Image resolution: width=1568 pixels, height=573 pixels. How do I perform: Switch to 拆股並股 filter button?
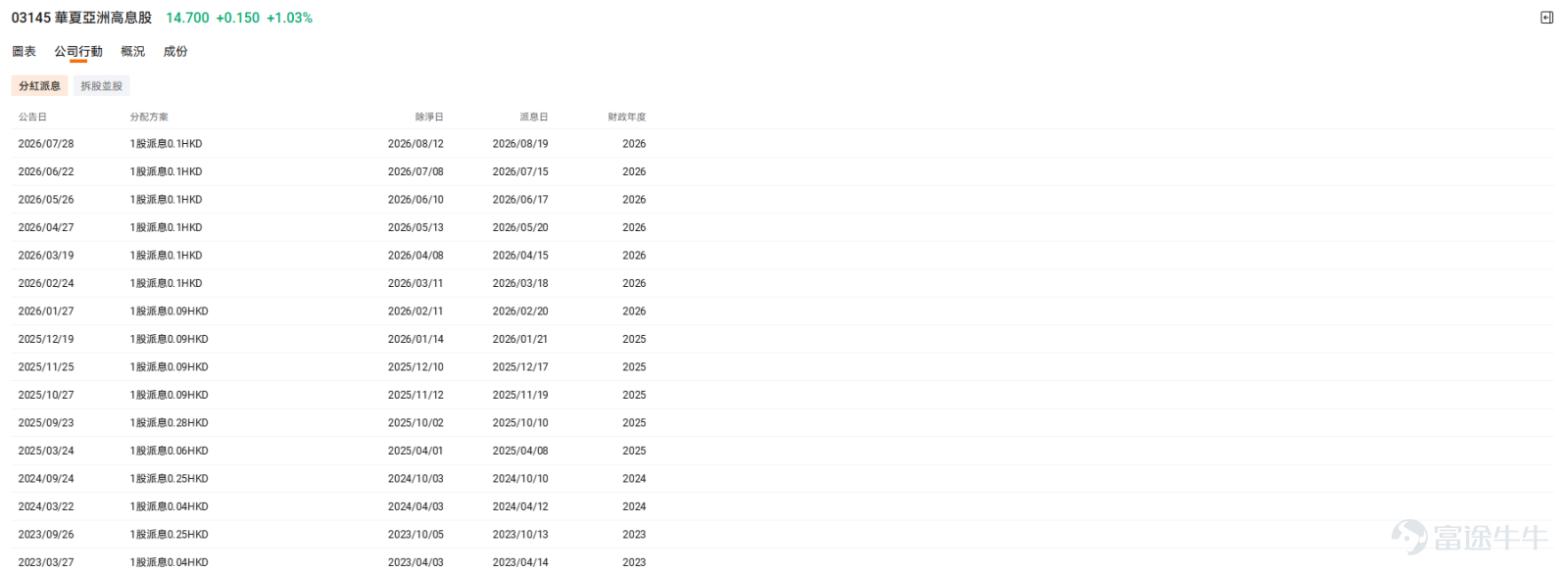102,86
